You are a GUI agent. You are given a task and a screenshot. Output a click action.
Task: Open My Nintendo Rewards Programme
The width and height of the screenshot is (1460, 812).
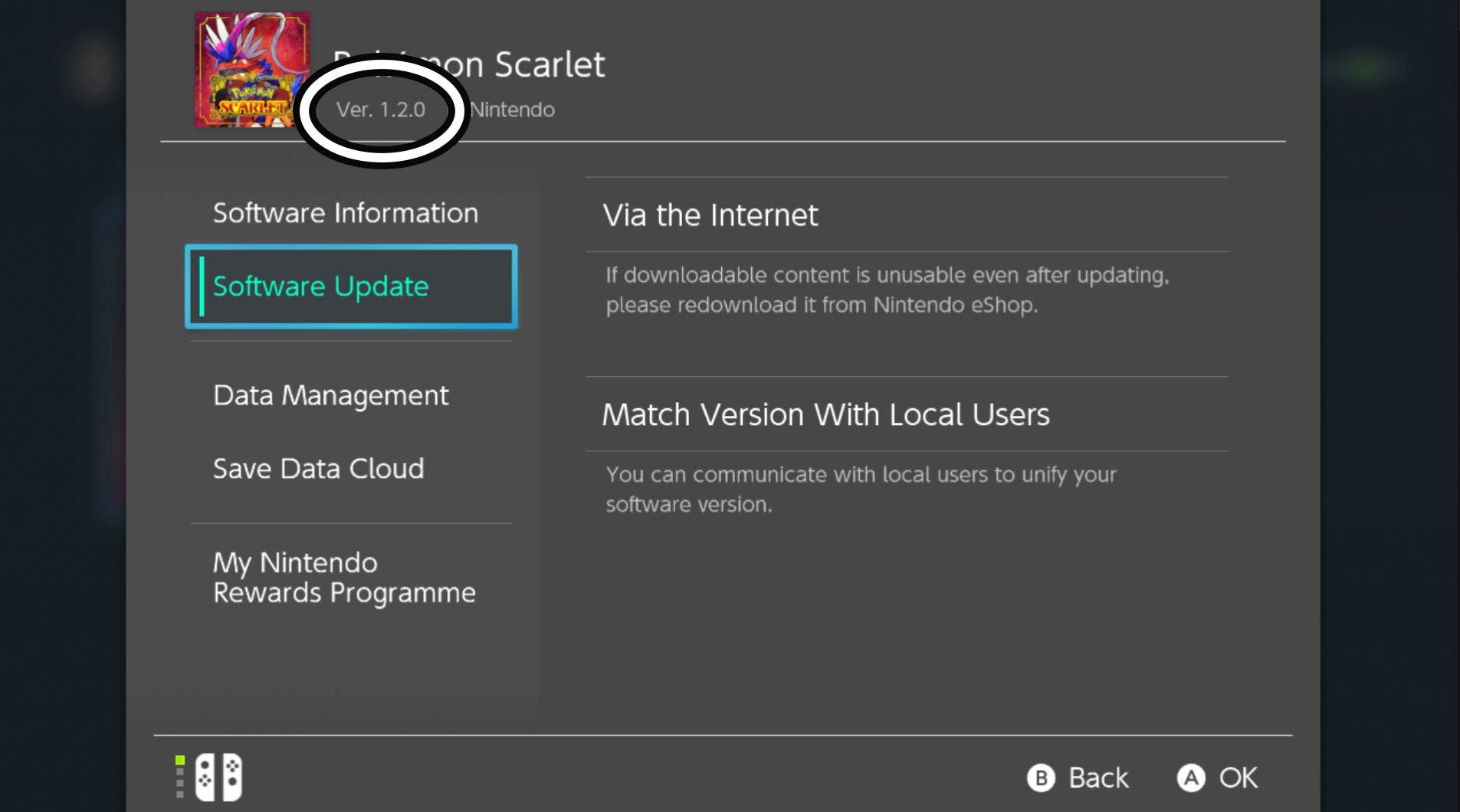[344, 578]
